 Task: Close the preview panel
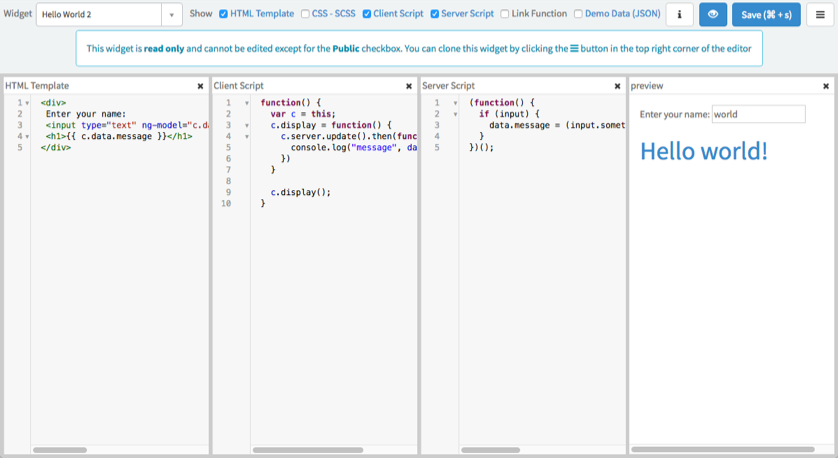point(826,86)
